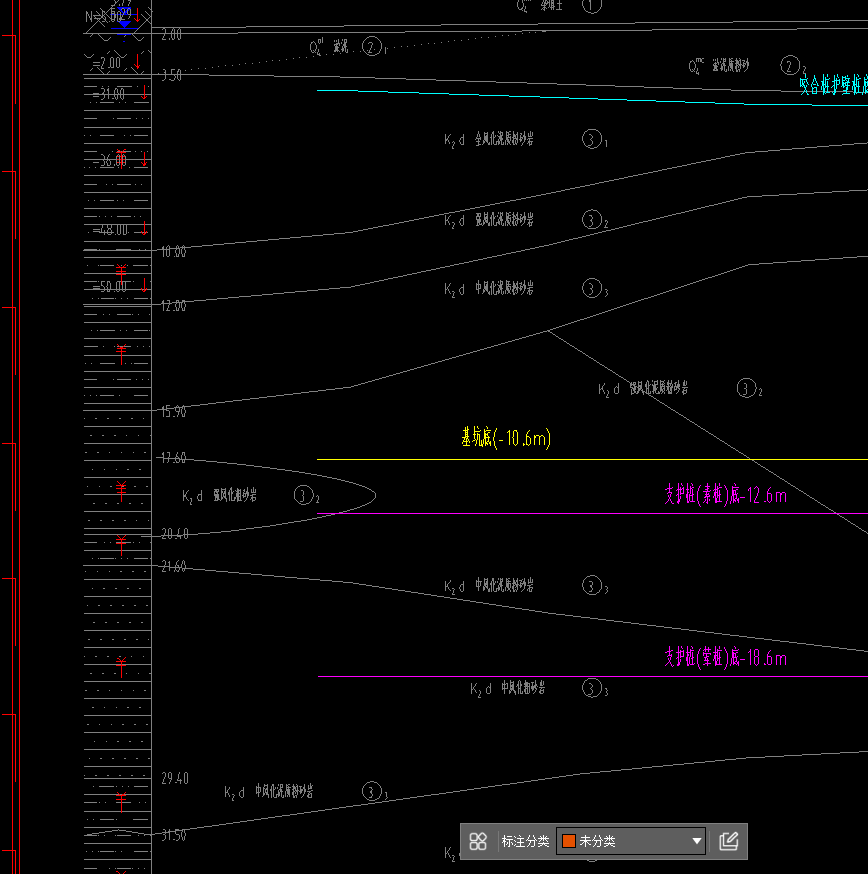Click the depth value 15.90 on the borehole column

(x=173, y=412)
